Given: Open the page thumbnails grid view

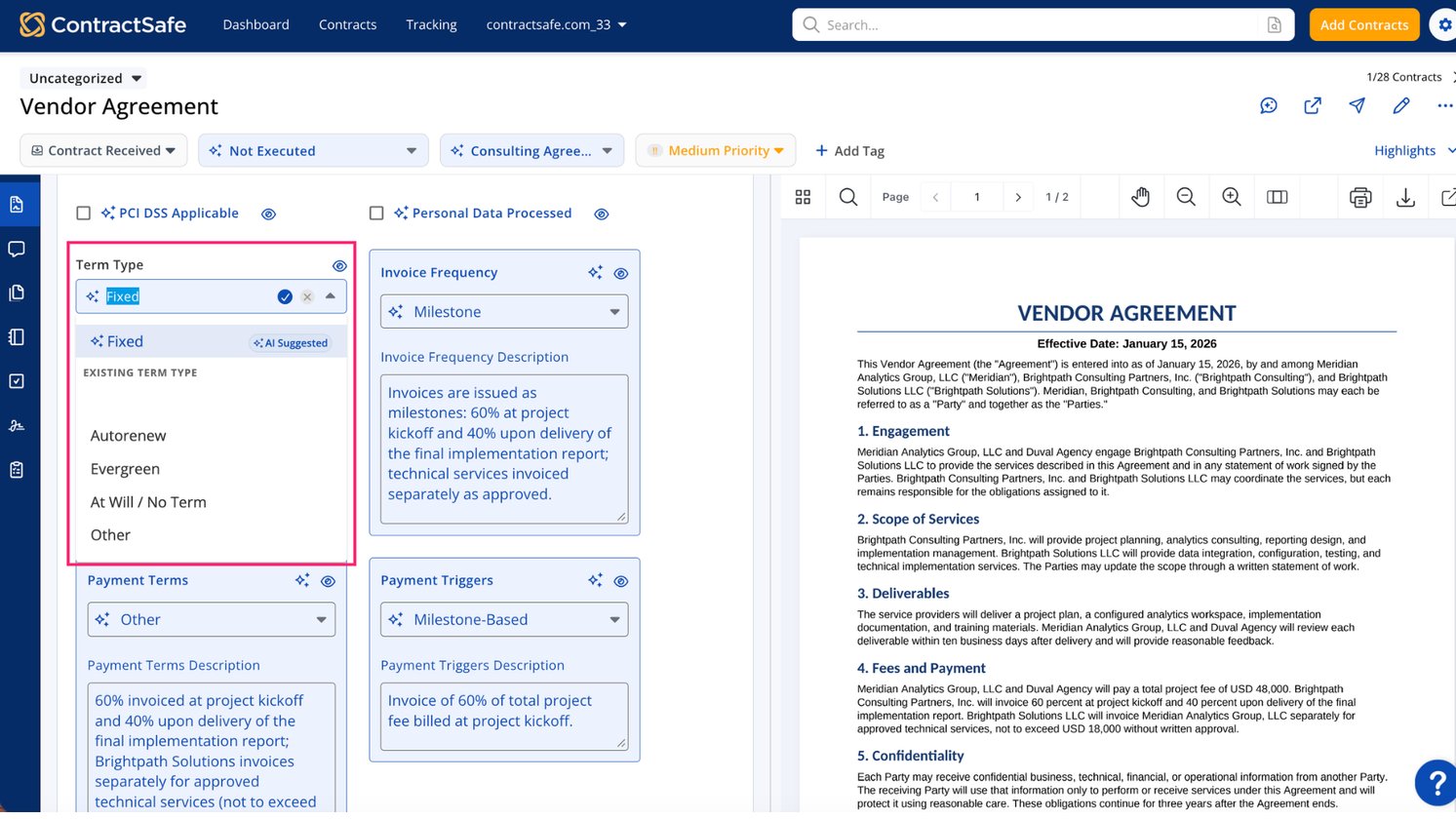Looking at the screenshot, I should [803, 197].
